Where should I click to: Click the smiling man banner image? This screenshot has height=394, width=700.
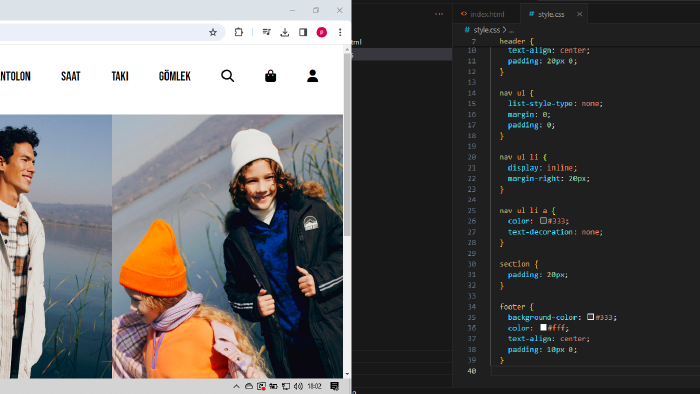tap(56, 246)
